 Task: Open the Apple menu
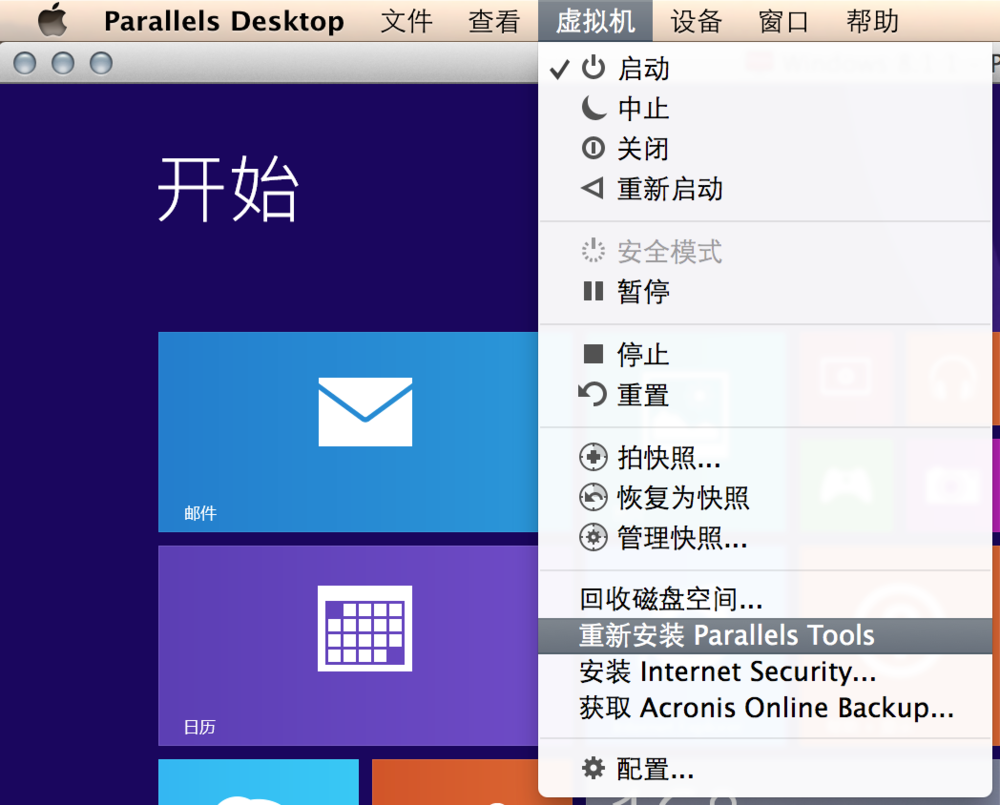coord(52,20)
